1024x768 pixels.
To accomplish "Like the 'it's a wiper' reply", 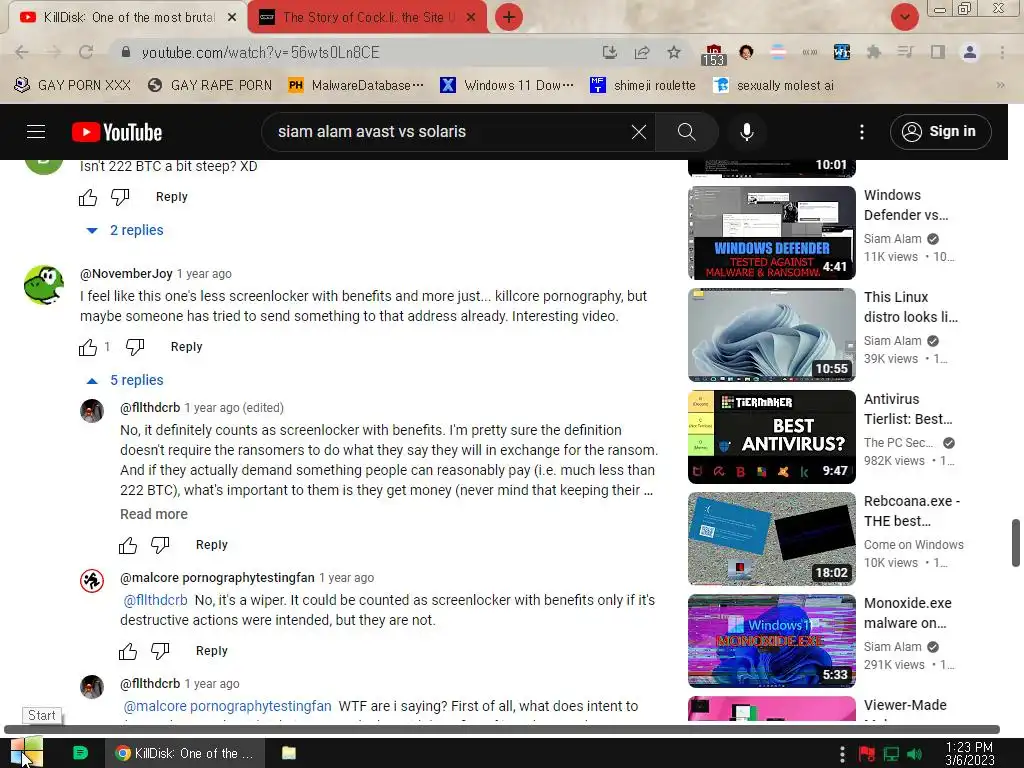I will coord(128,651).
